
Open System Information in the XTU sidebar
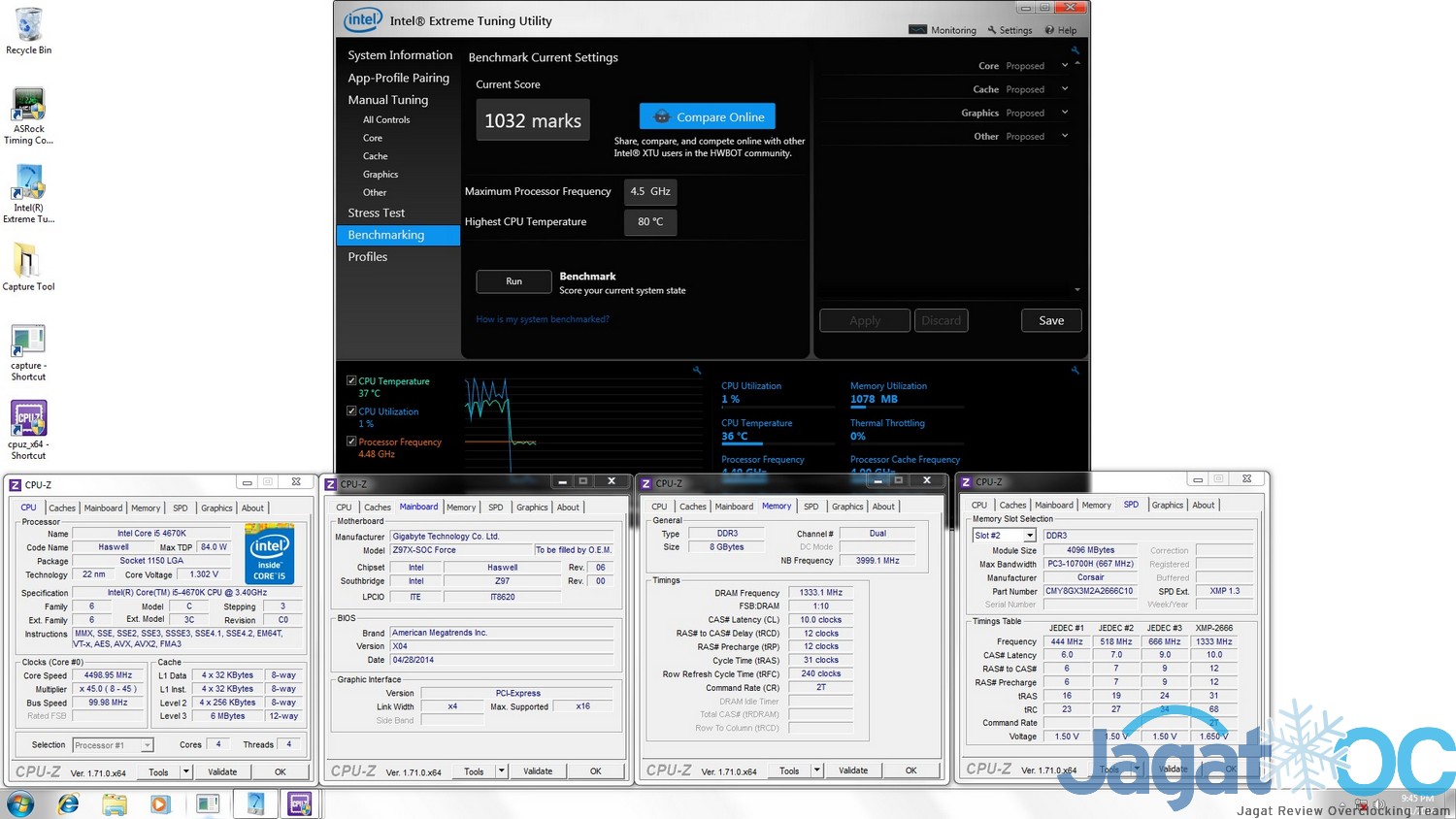tap(400, 55)
